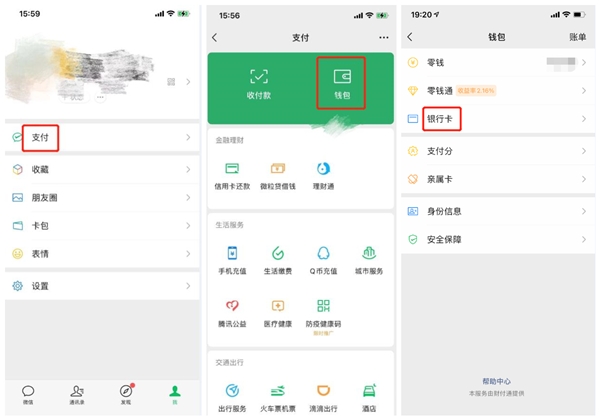Tap the 设置 gear icon
The width and height of the screenshot is (600, 420).
pyautogui.click(x=18, y=286)
